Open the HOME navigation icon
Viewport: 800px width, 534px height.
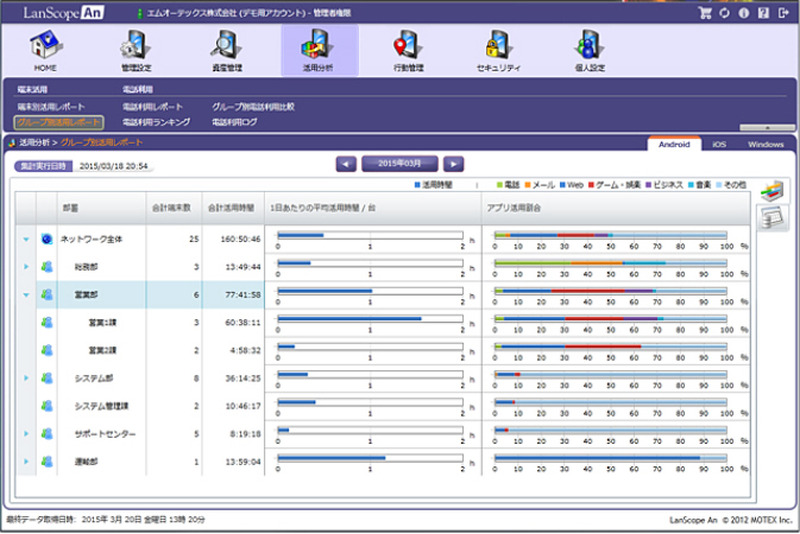45,48
